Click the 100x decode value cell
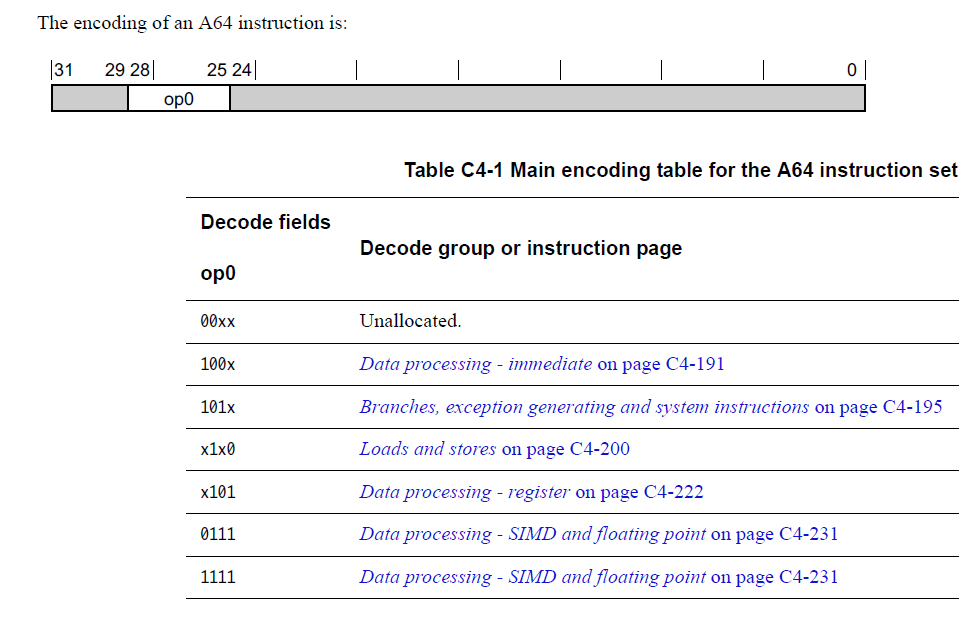The width and height of the screenshot is (967, 630). click(218, 365)
